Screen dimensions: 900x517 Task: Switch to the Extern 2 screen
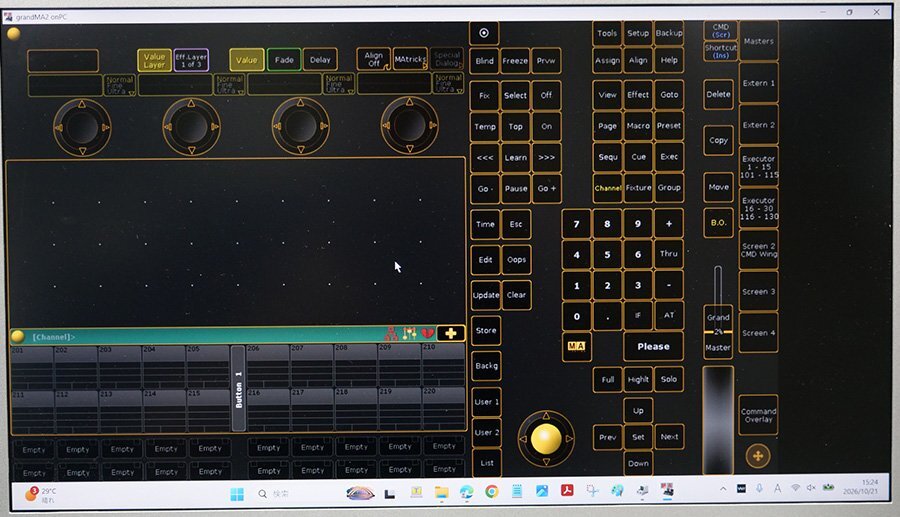(x=758, y=125)
